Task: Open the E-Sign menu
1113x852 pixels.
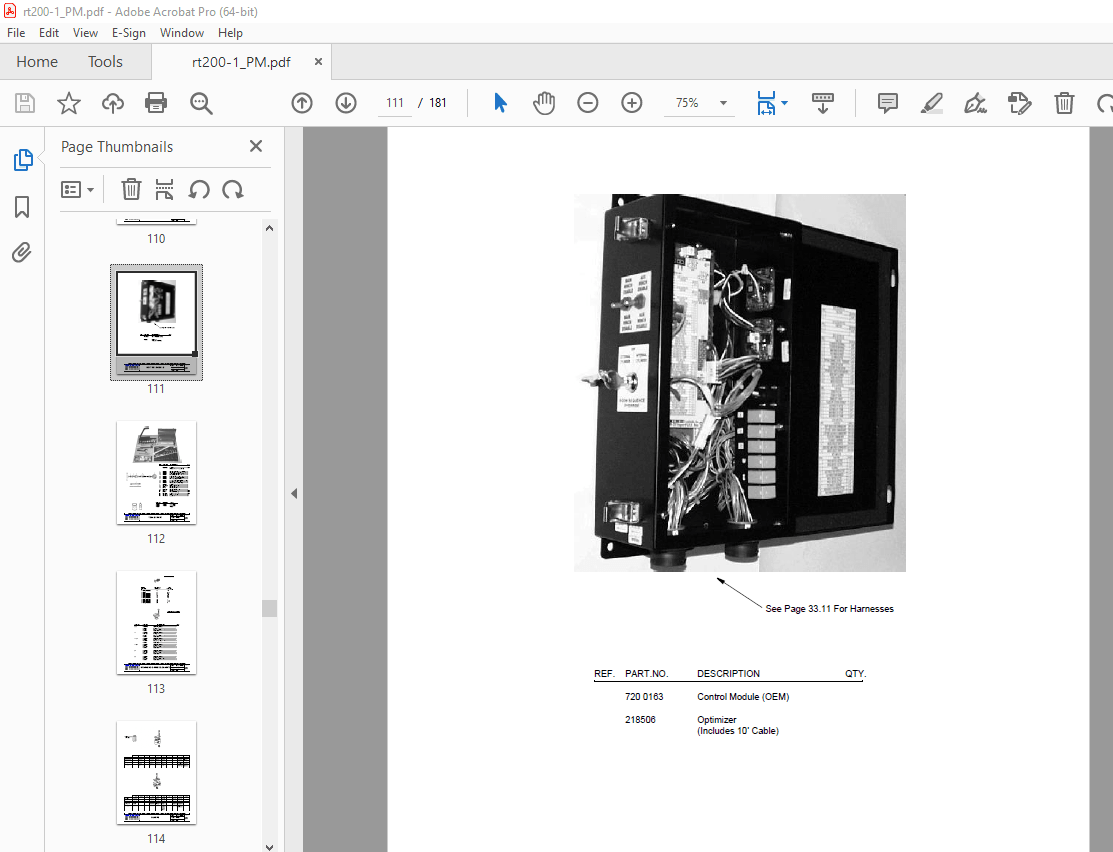Action: pos(129,32)
